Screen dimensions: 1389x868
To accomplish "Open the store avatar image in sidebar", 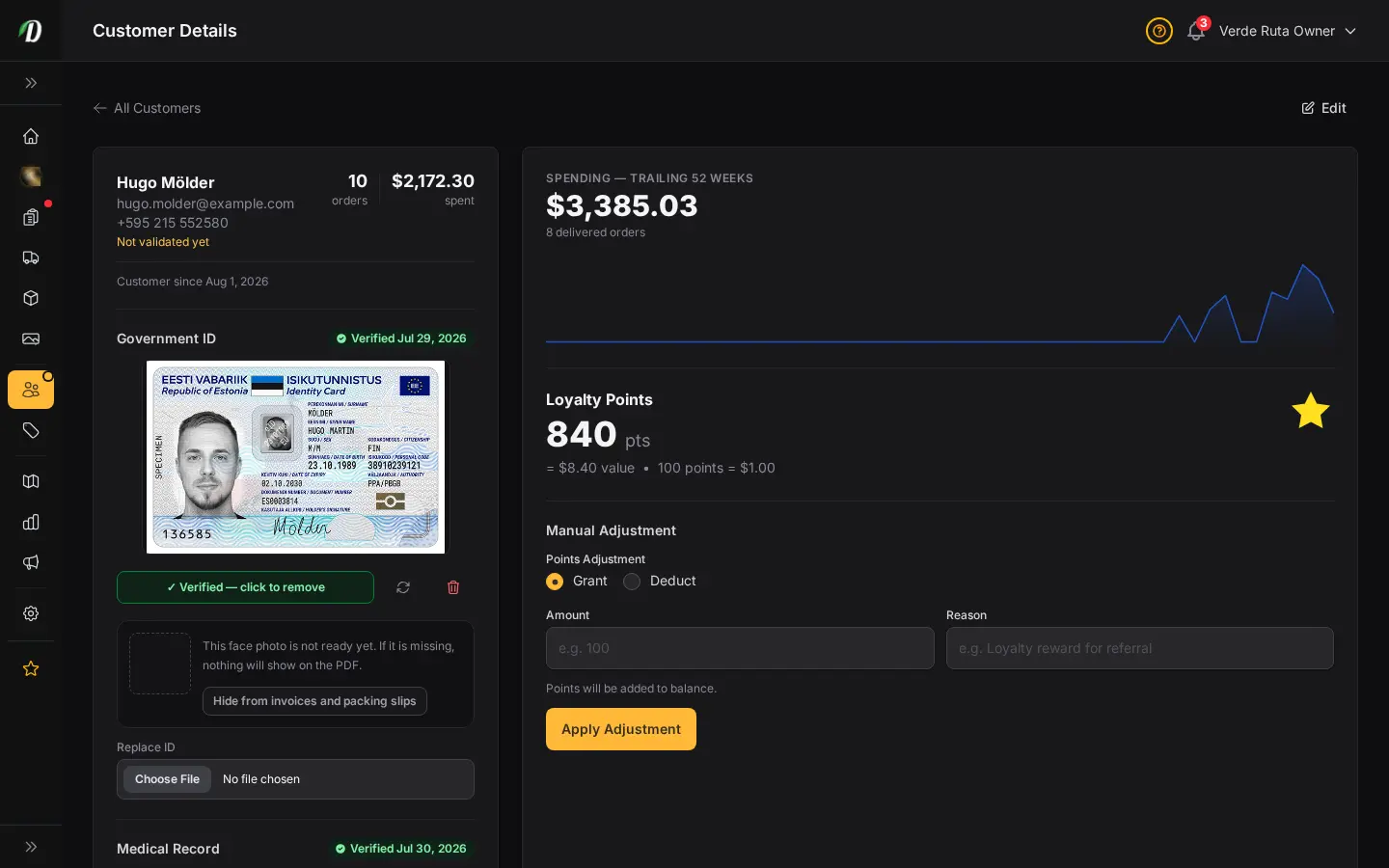I will (x=31, y=176).
